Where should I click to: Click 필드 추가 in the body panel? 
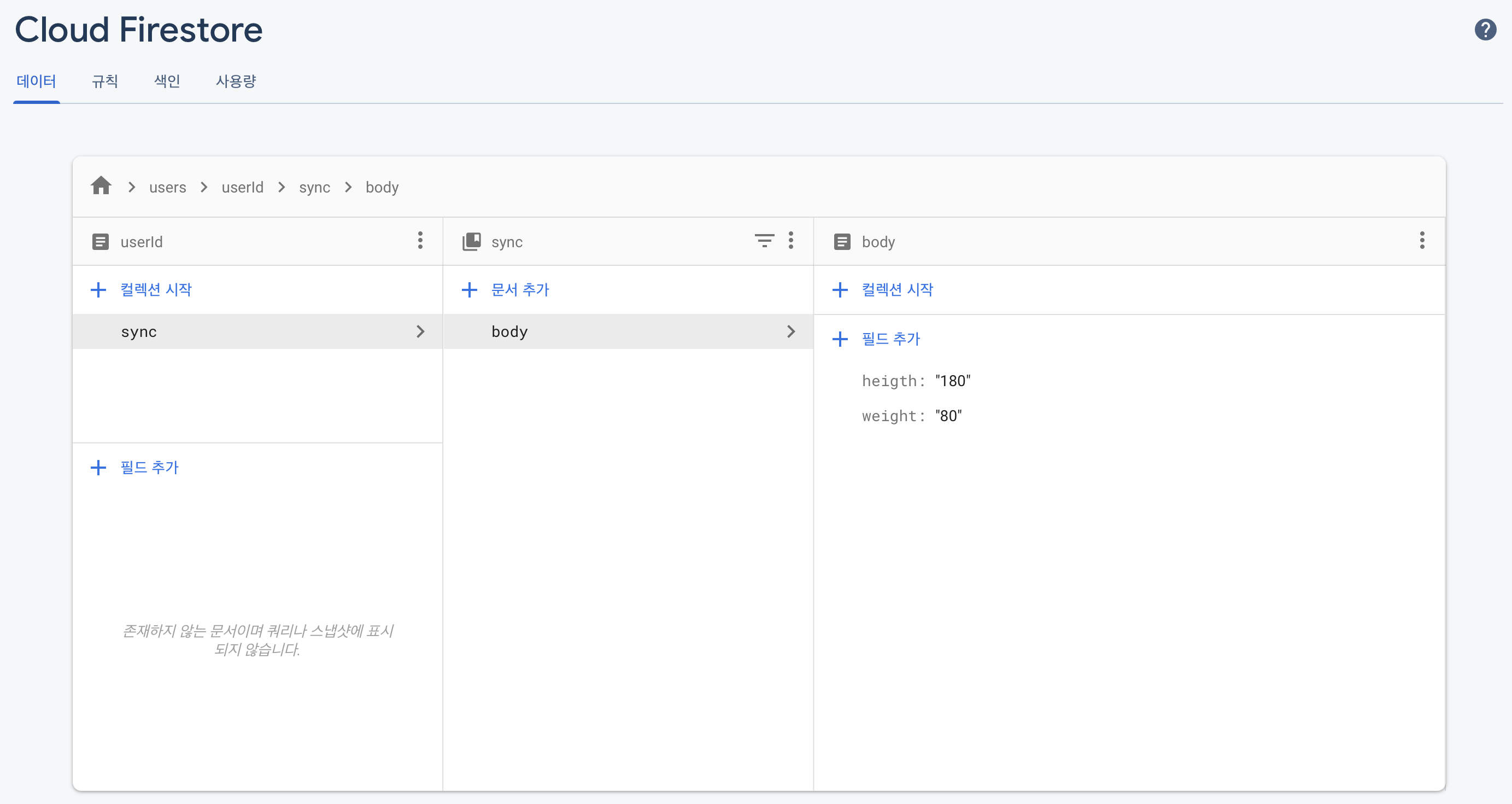890,339
